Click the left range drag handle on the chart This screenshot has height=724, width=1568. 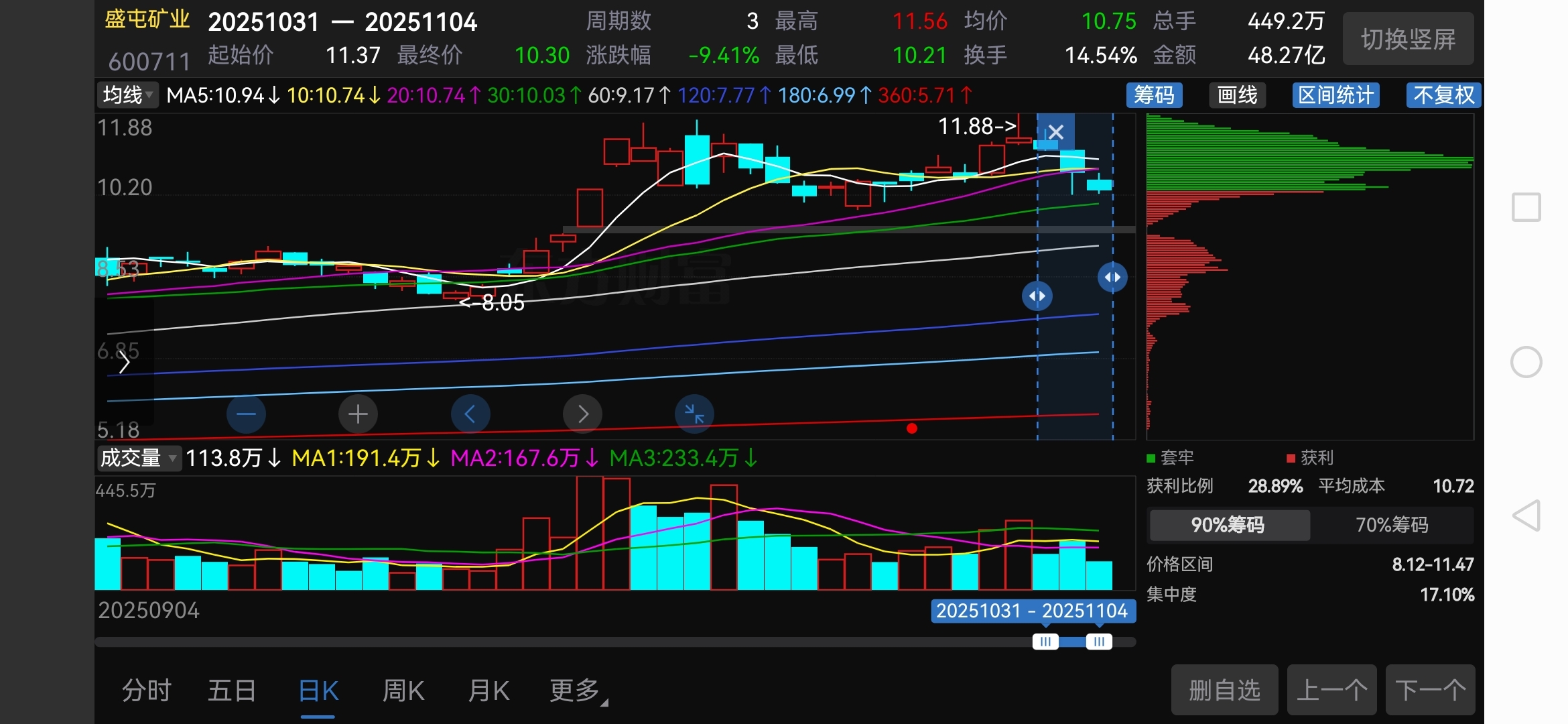click(x=1037, y=296)
